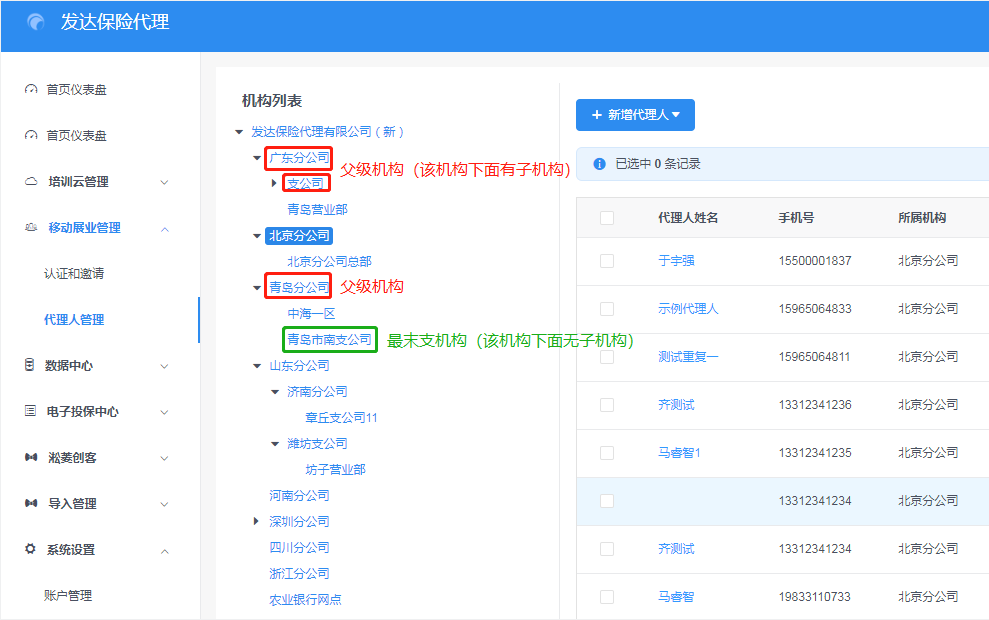Open agent link 示例代理人
989x620 pixels.
click(688, 309)
